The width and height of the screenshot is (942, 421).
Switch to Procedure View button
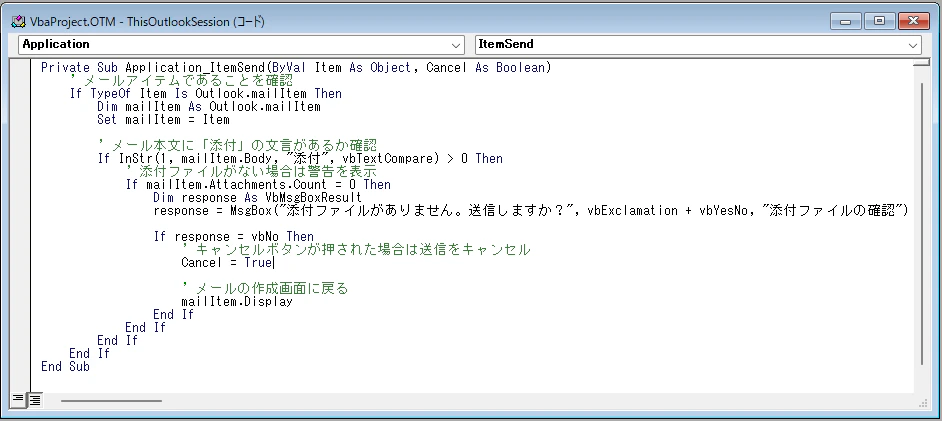[x=18, y=400]
